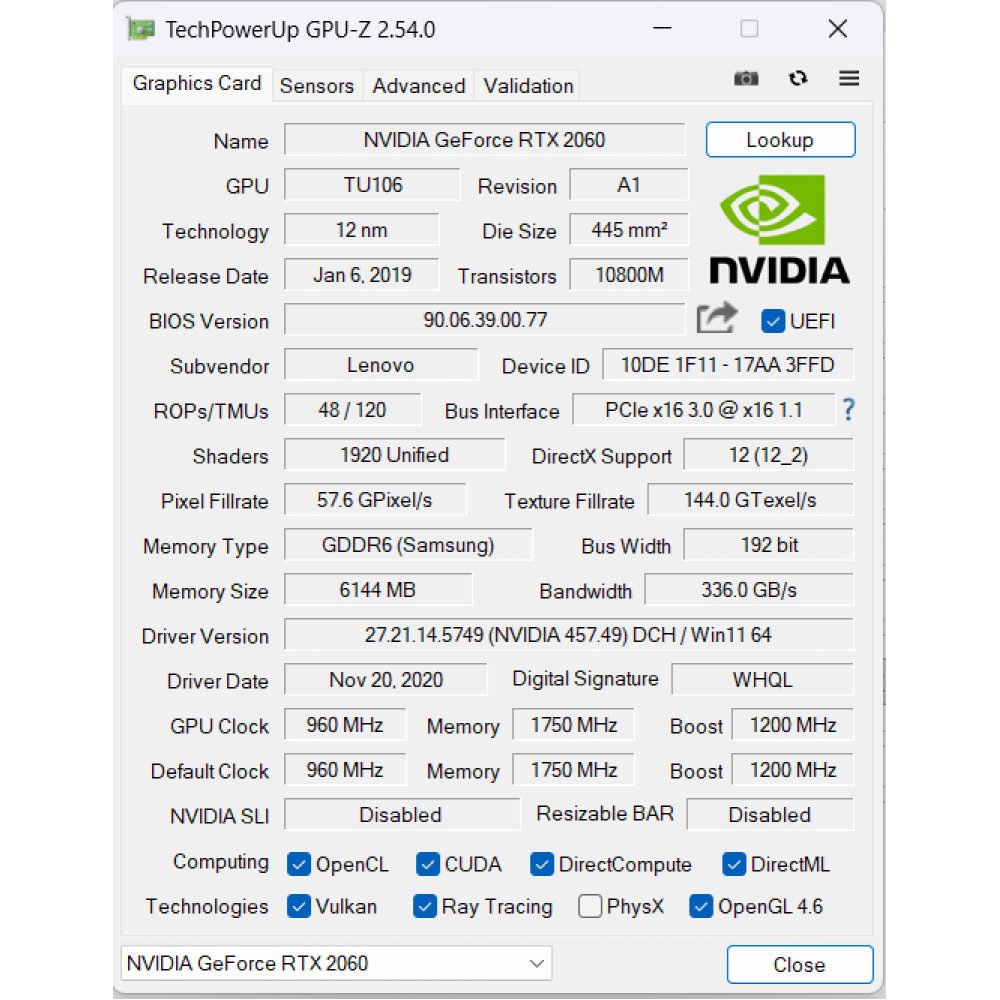Click the Technology field showing 12 nm
Screen dimensions: 1000x1000
pyautogui.click(x=362, y=230)
